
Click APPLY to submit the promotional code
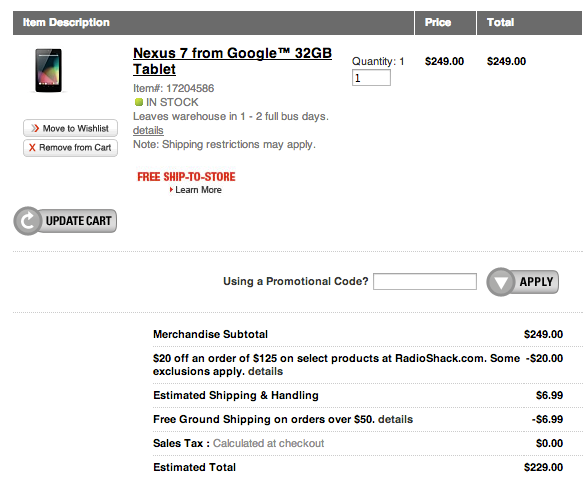click(536, 282)
